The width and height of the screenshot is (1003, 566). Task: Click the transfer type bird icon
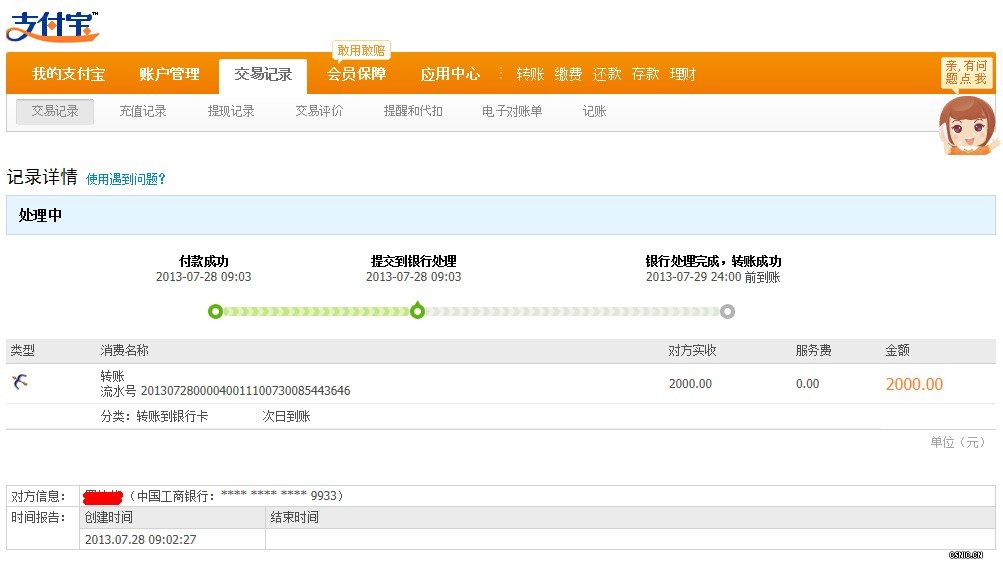pyautogui.click(x=20, y=381)
